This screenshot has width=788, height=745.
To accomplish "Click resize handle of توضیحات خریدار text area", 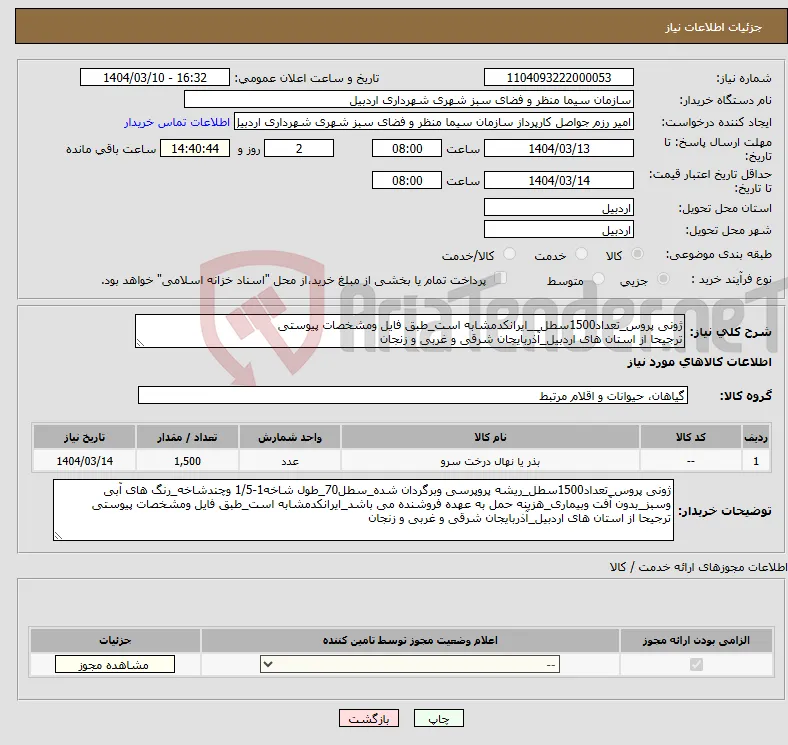I will pyautogui.click(x=58, y=536).
